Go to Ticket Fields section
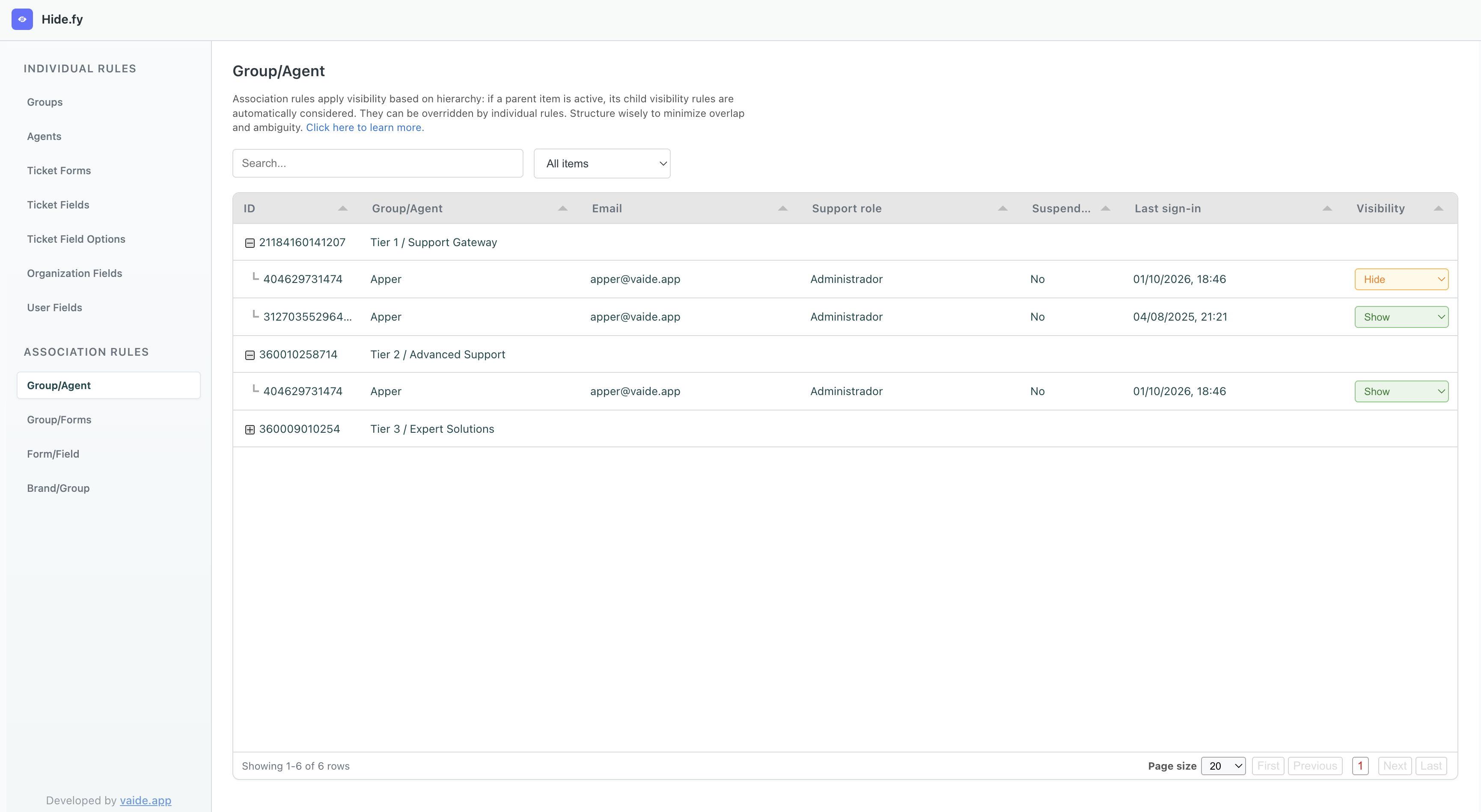This screenshot has width=1481, height=812. pyautogui.click(x=58, y=205)
